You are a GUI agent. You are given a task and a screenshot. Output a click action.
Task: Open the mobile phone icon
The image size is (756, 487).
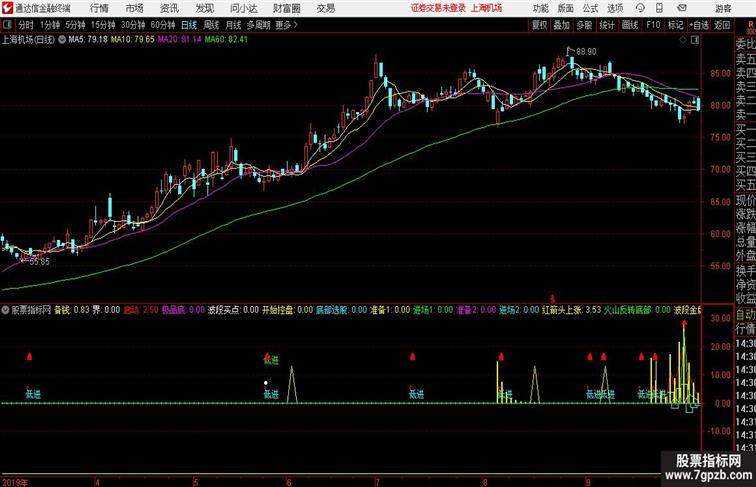[x=659, y=8]
